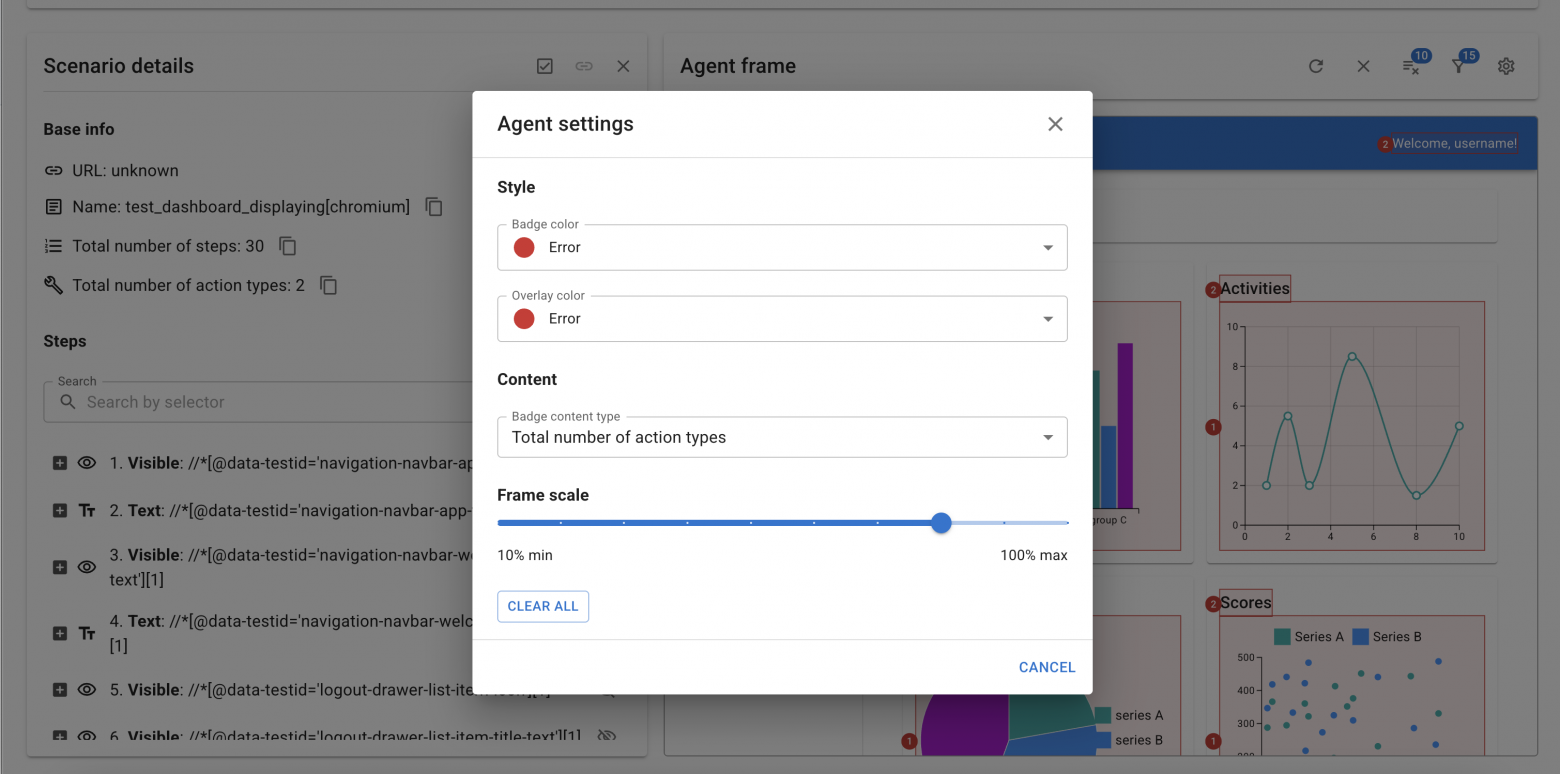Copy total number of action types
Image resolution: width=1560 pixels, height=774 pixels.
[x=328, y=286]
